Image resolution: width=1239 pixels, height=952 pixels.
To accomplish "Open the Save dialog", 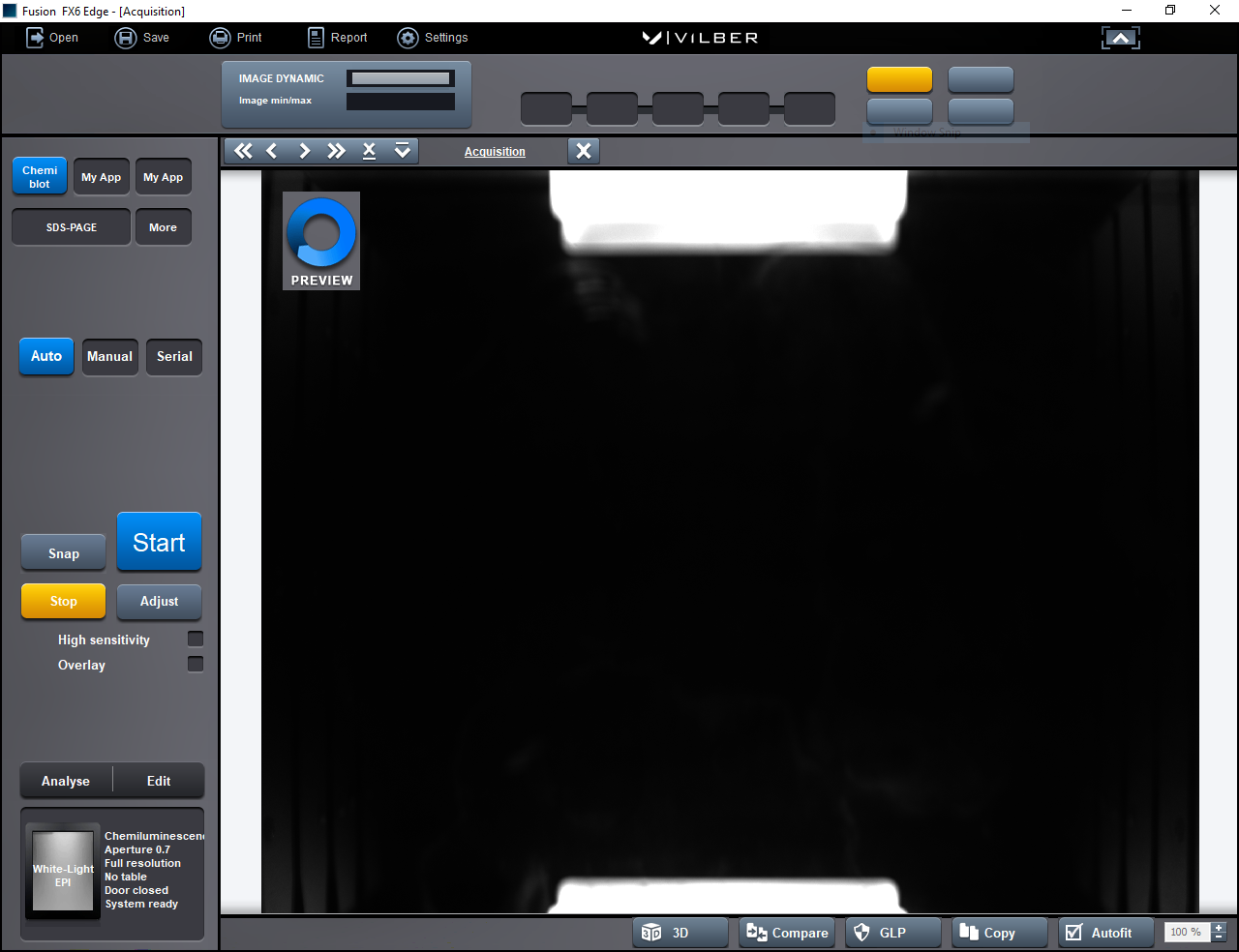I will (x=141, y=38).
